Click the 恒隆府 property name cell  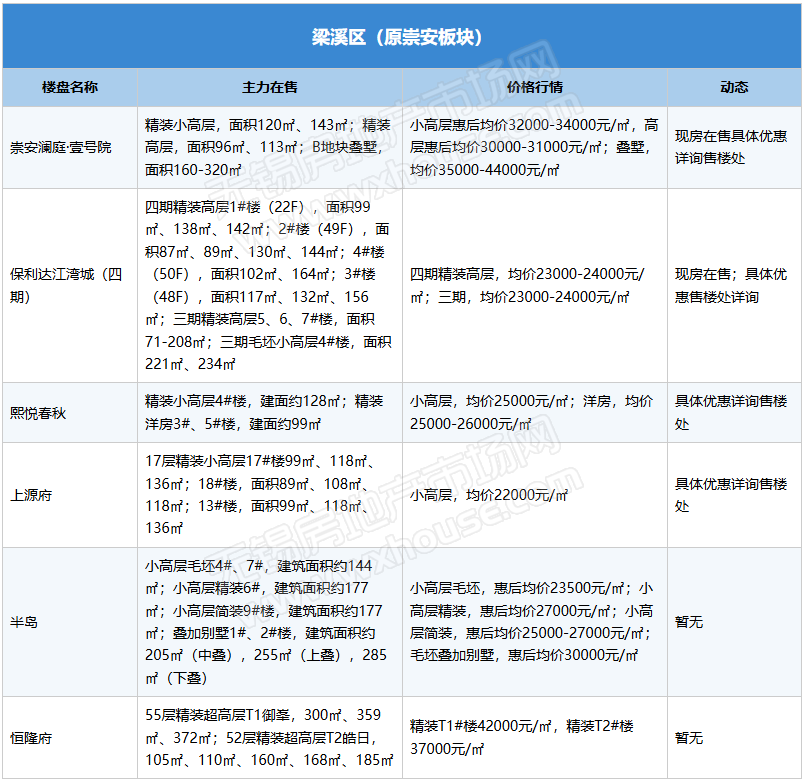click(31, 738)
